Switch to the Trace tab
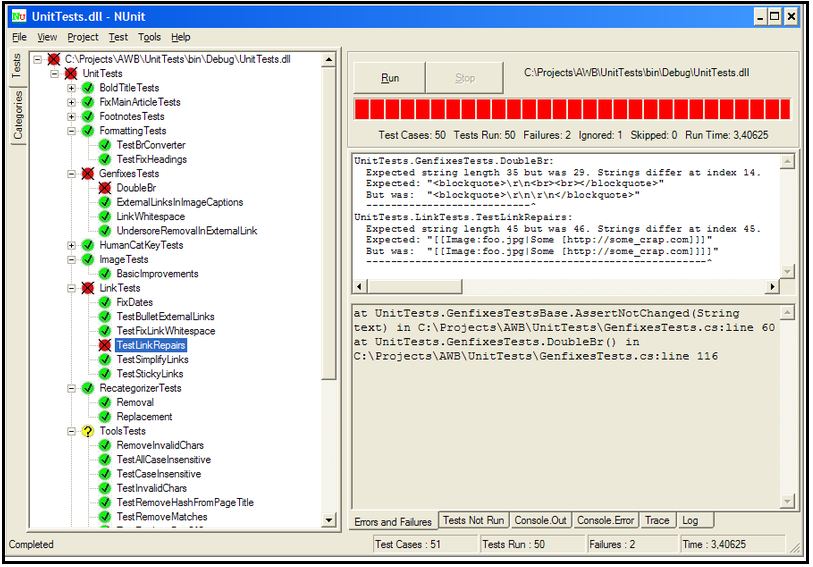 (657, 520)
